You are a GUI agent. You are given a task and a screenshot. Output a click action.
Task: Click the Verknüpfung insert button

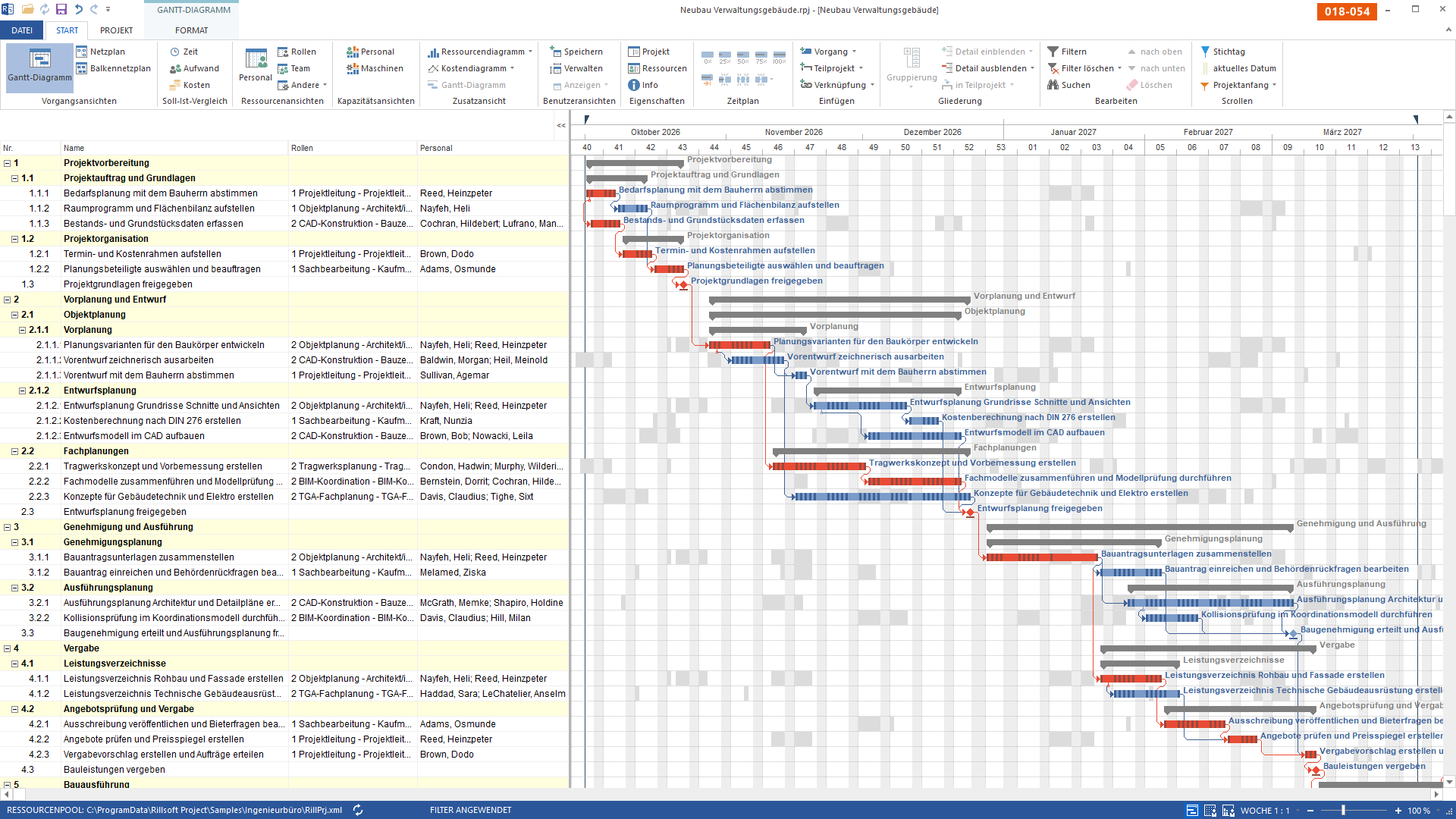837,85
